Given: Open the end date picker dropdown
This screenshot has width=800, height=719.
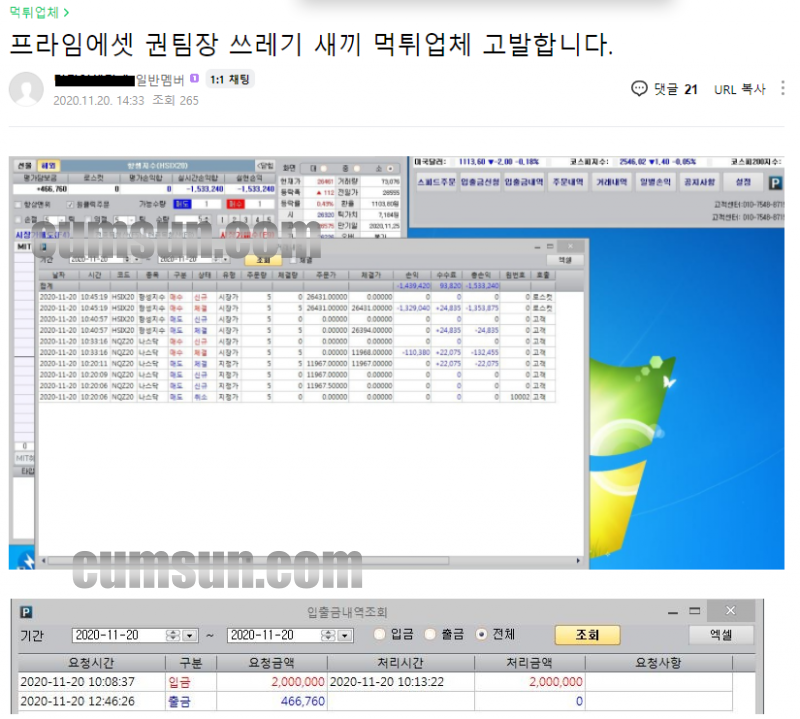Looking at the screenshot, I should coord(347,635).
